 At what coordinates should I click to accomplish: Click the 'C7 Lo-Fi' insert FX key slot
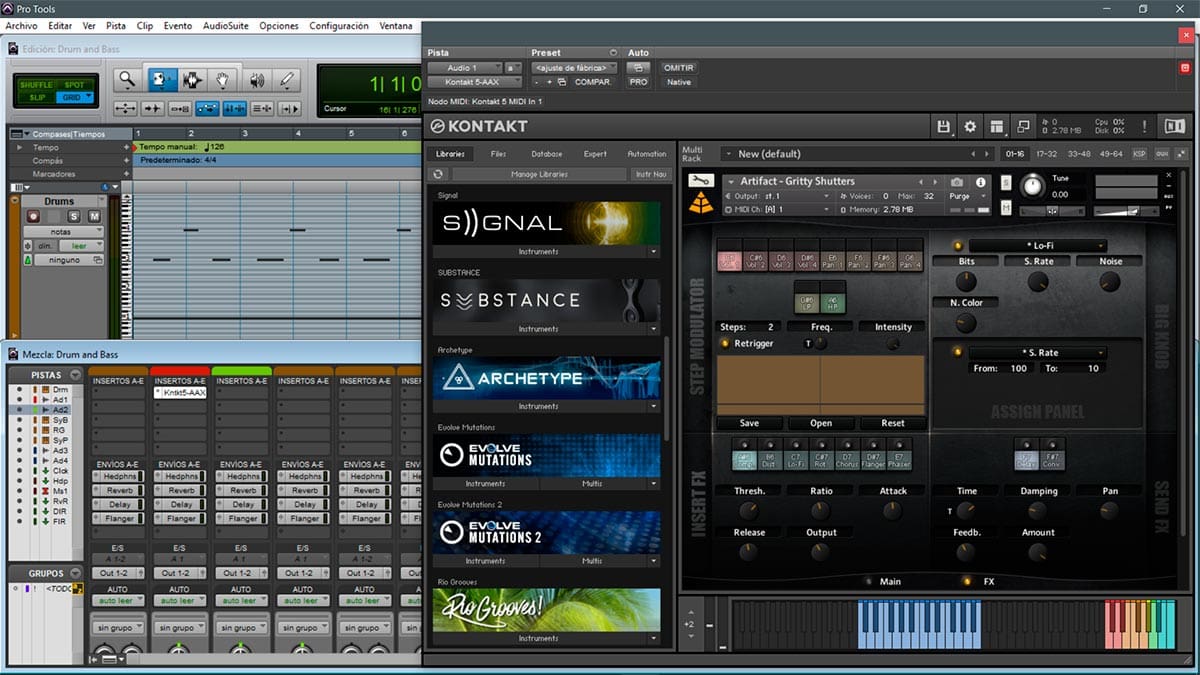tap(796, 452)
